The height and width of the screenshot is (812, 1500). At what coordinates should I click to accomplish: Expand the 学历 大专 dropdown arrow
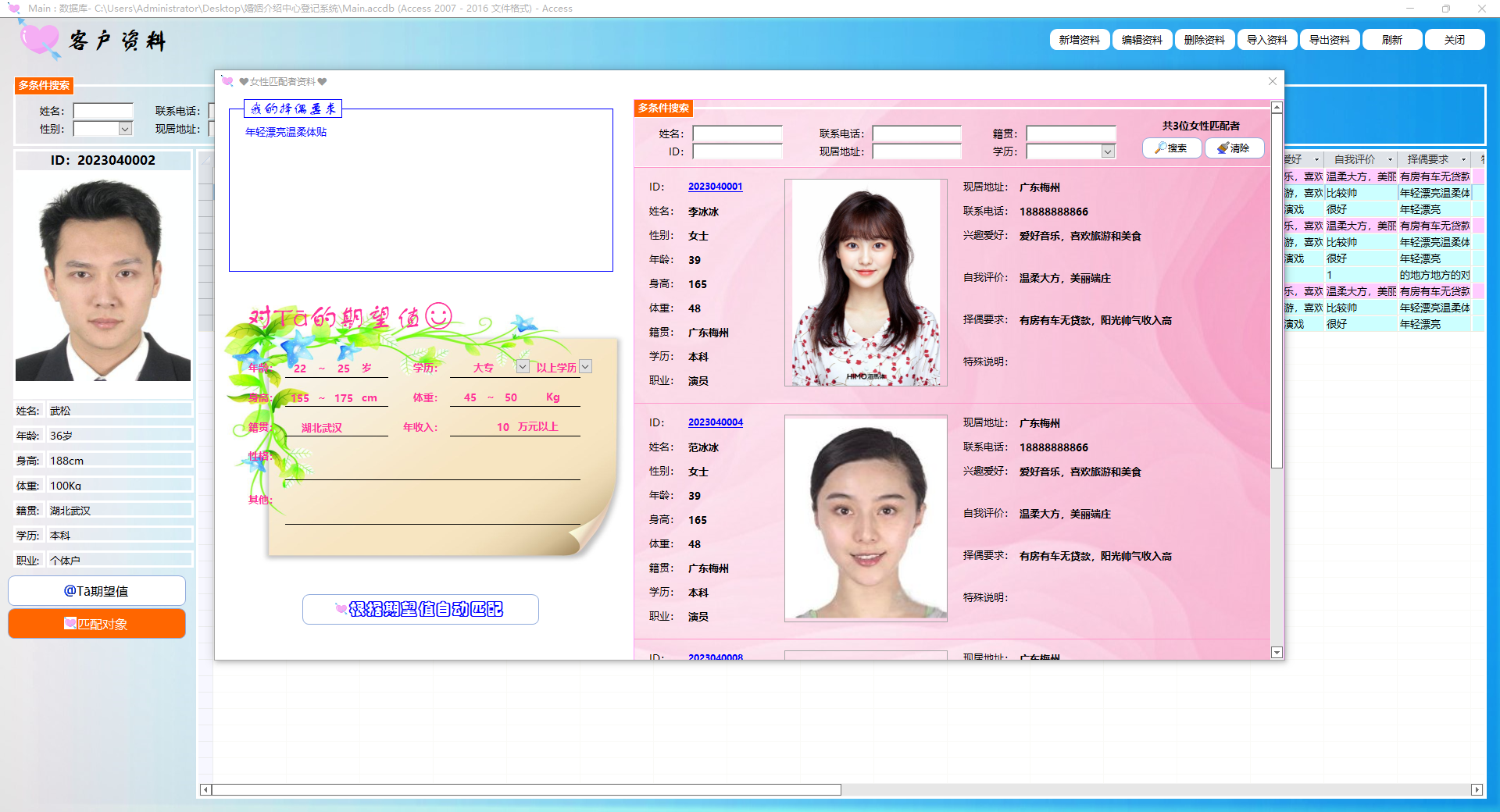pyautogui.click(x=523, y=367)
